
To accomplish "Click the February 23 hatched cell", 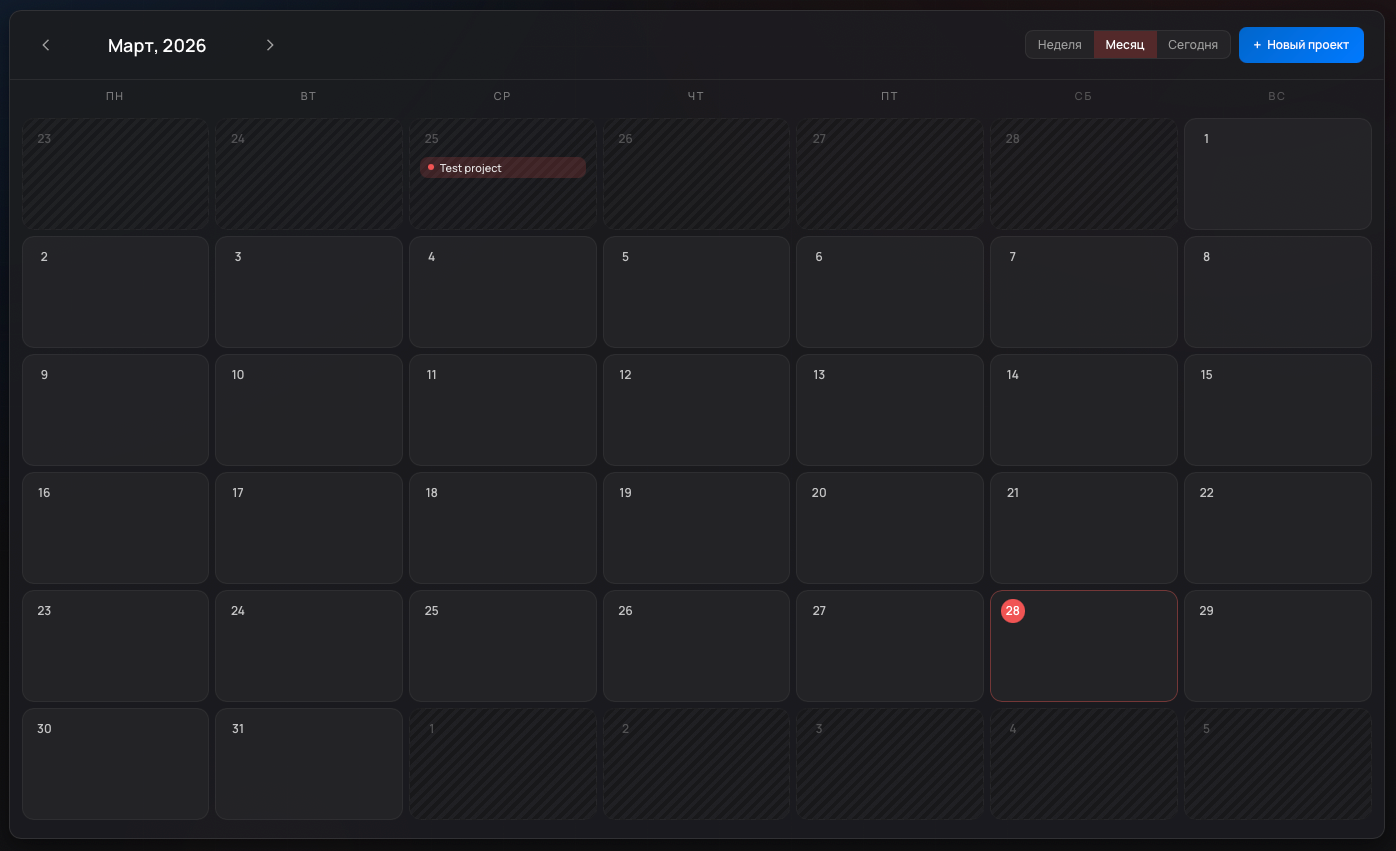I will 115,174.
